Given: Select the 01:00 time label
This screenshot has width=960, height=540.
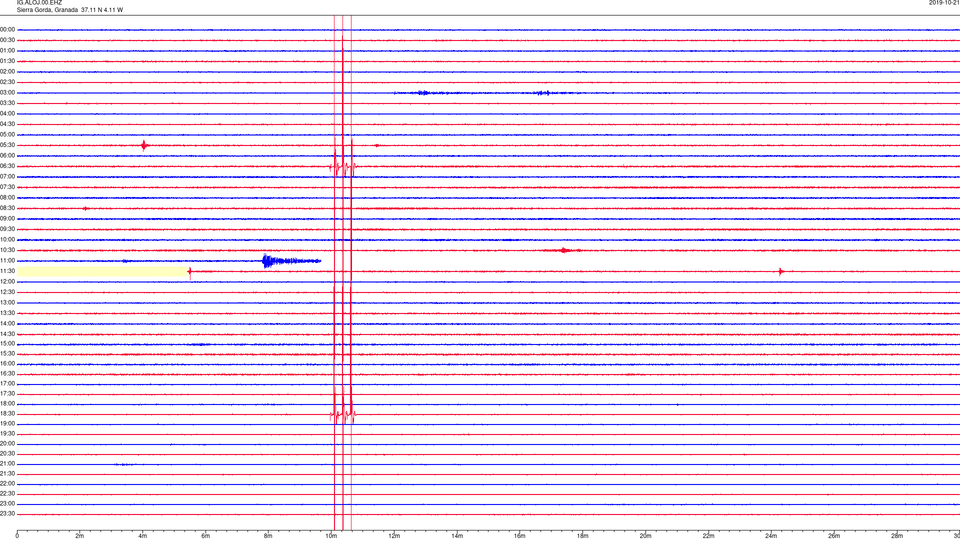Looking at the screenshot, I should 7,51.
